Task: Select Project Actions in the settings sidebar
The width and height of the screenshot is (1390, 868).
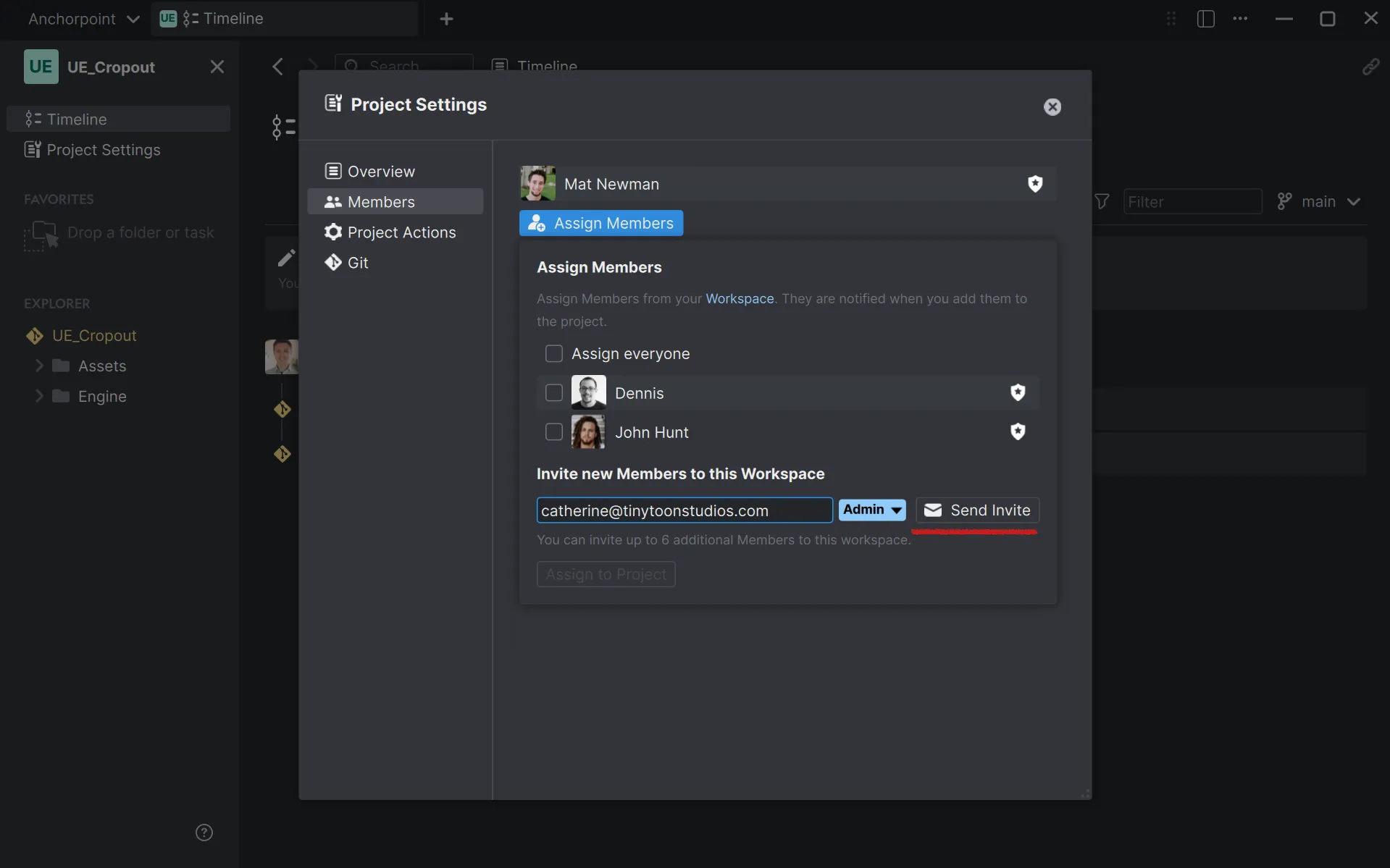Action: pyautogui.click(x=401, y=232)
